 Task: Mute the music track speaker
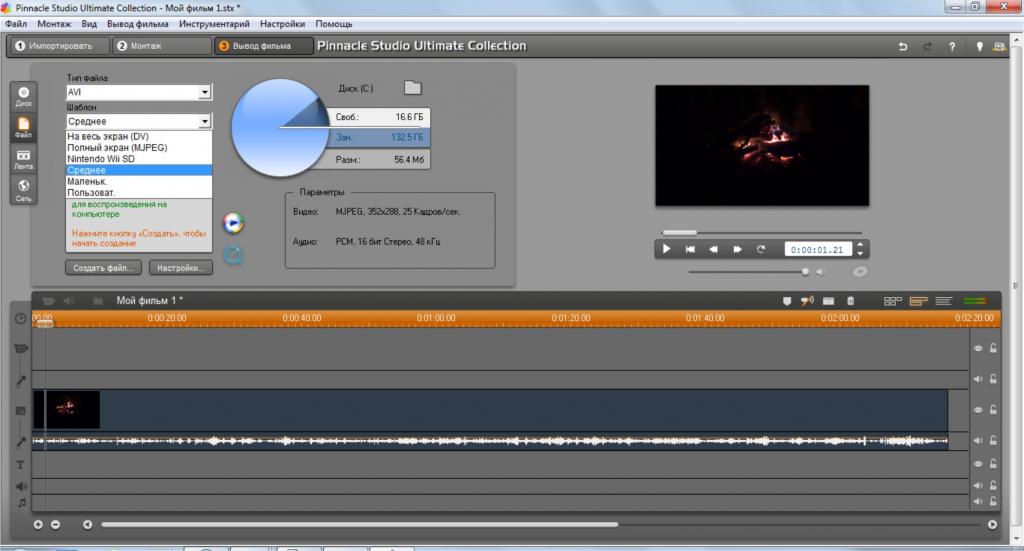point(978,501)
